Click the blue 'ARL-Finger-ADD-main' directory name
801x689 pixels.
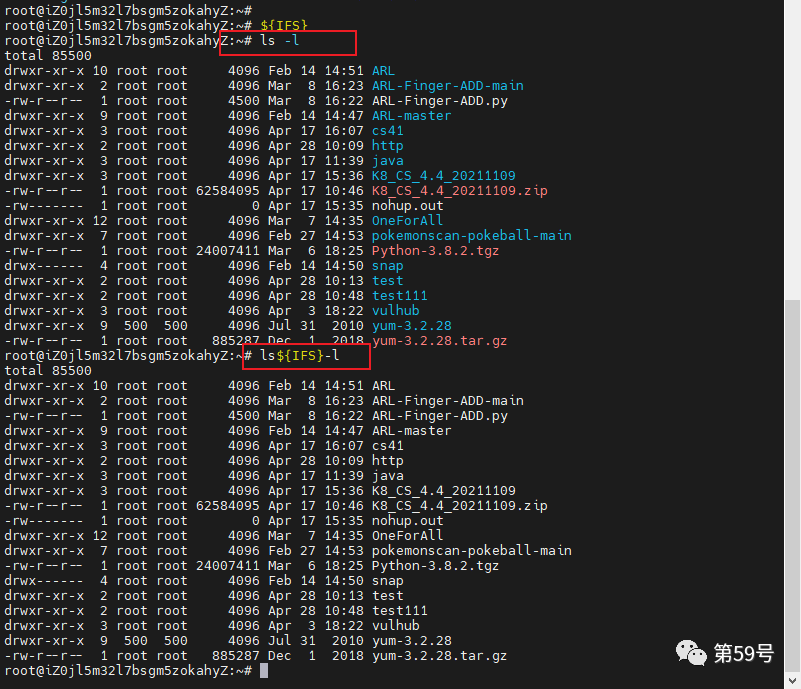click(x=447, y=85)
